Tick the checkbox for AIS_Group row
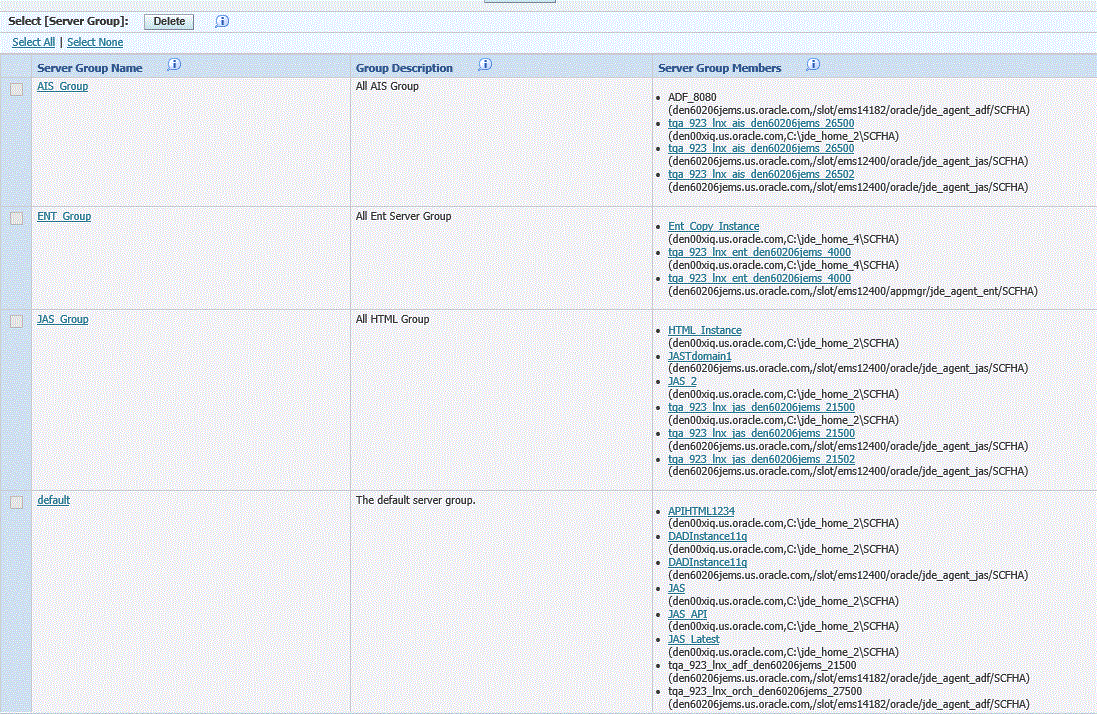Image resolution: width=1097 pixels, height=714 pixels. coord(16,90)
